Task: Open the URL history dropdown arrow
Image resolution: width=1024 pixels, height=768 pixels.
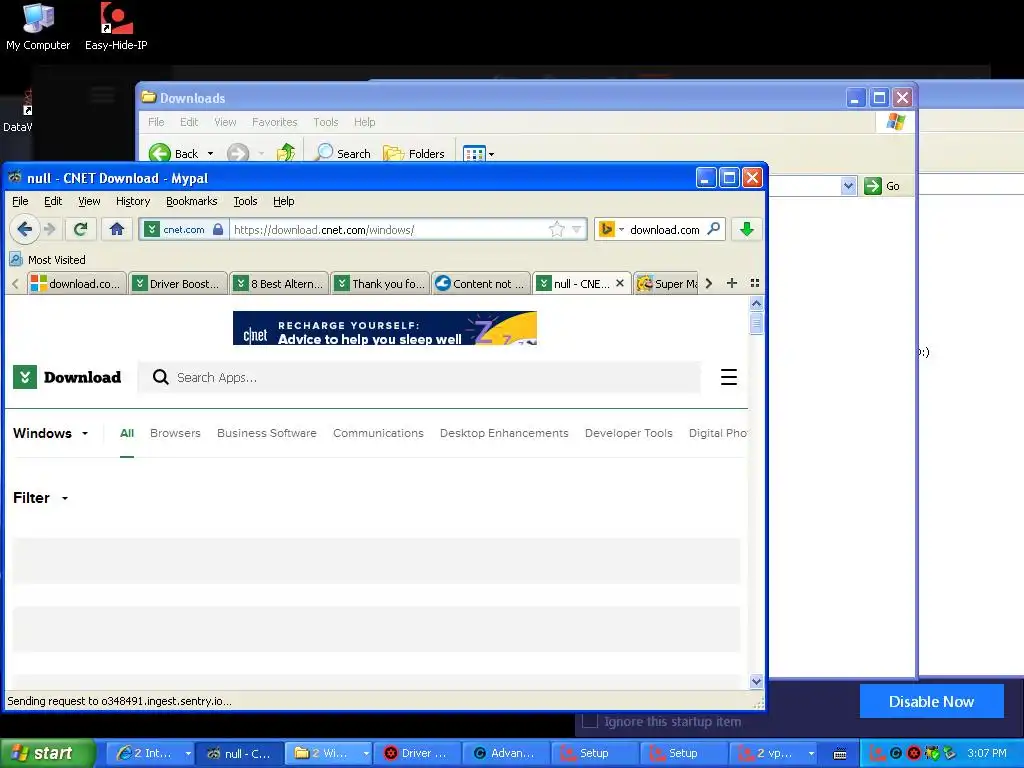Action: tap(577, 229)
